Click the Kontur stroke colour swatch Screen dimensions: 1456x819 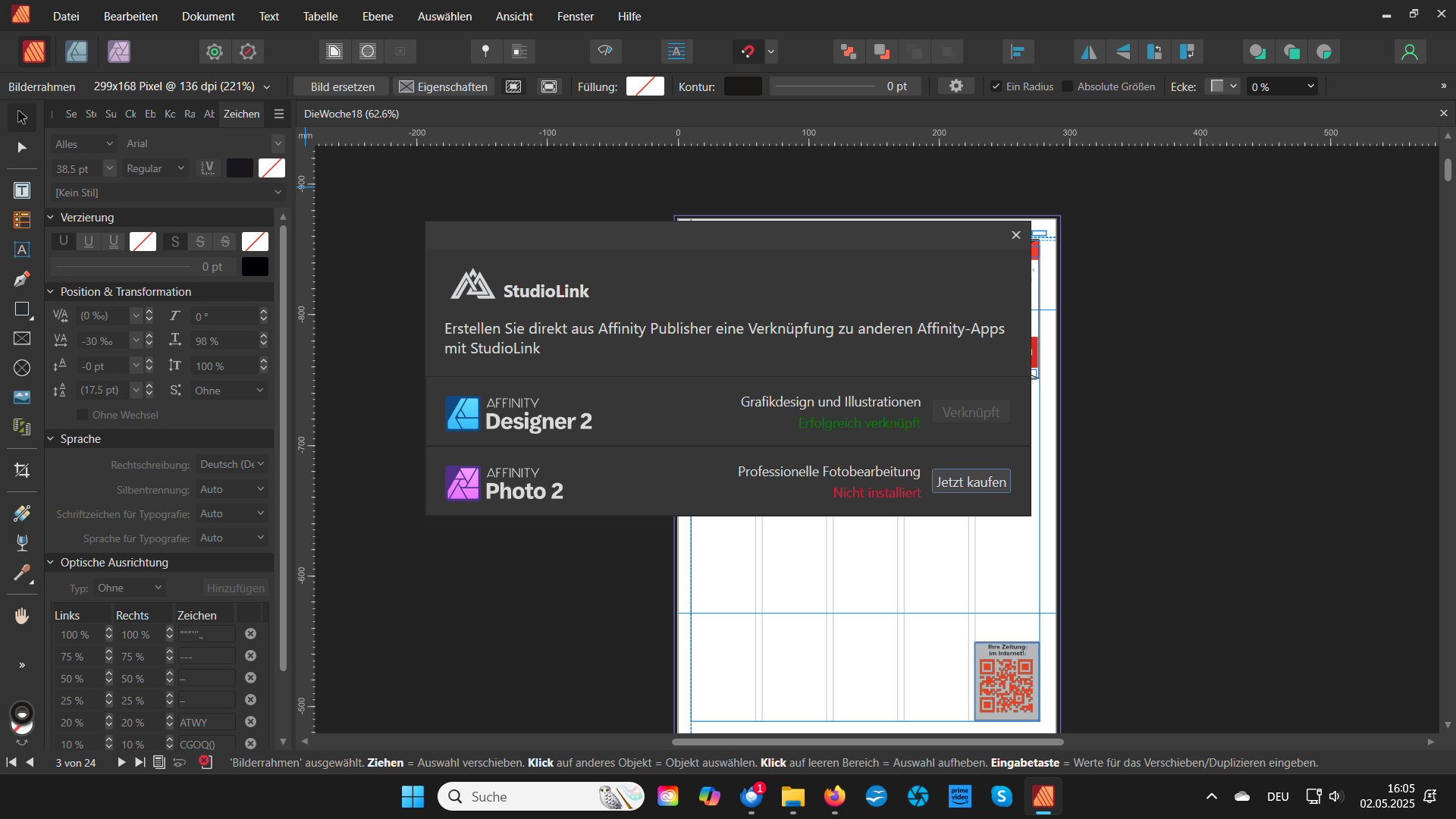click(x=742, y=86)
